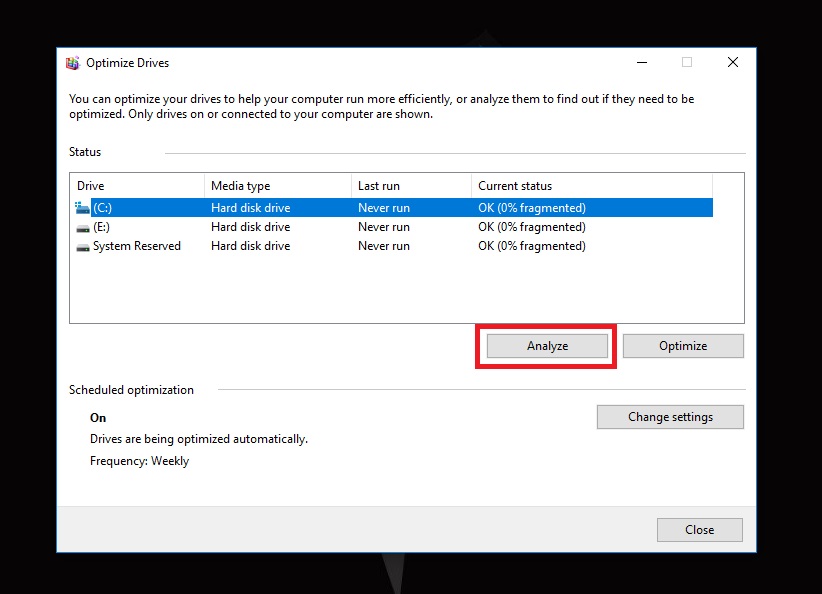Click the Close button at the bottom
Screen dimensions: 822x594
(x=699, y=530)
